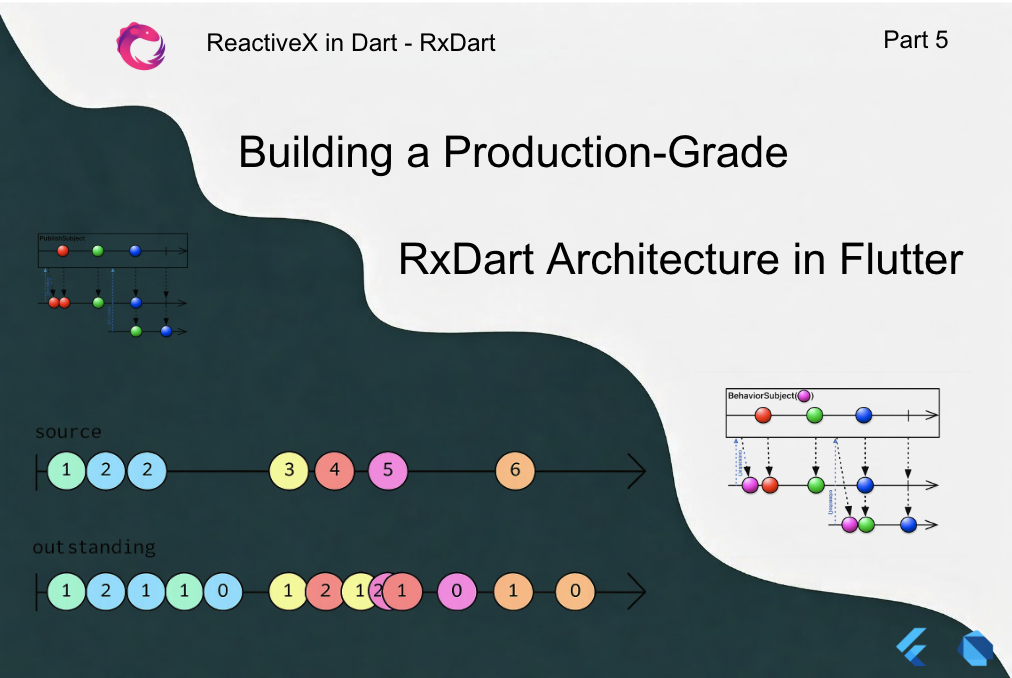Select yellow marble 3 in source row
The height and width of the screenshot is (678, 1012).
pos(289,470)
